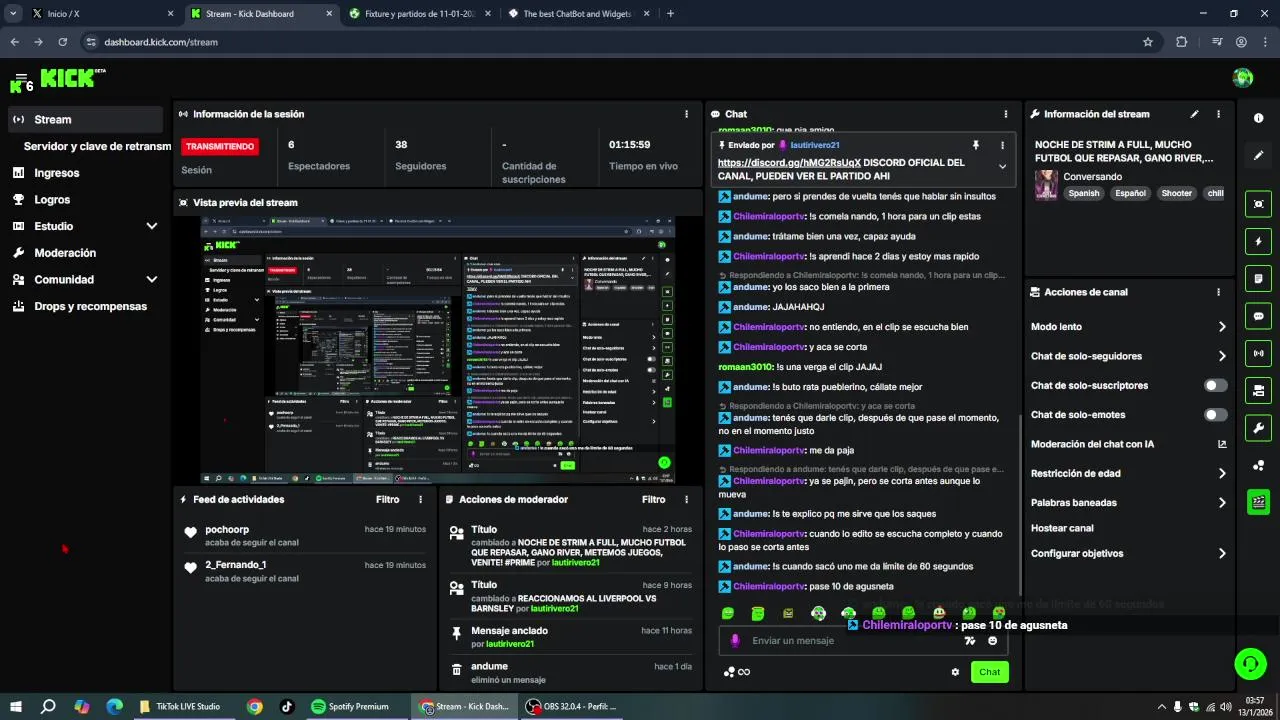Viewport: 1280px width, 720px height.
Task: Click the clapperboard clips icon
Action: click(x=1258, y=502)
